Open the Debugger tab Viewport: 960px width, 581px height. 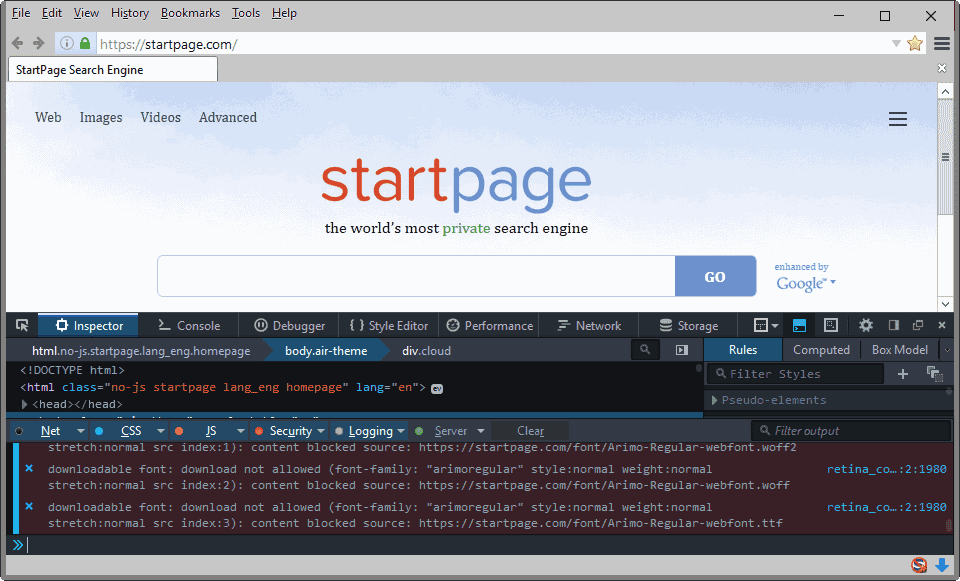pyautogui.click(x=290, y=325)
